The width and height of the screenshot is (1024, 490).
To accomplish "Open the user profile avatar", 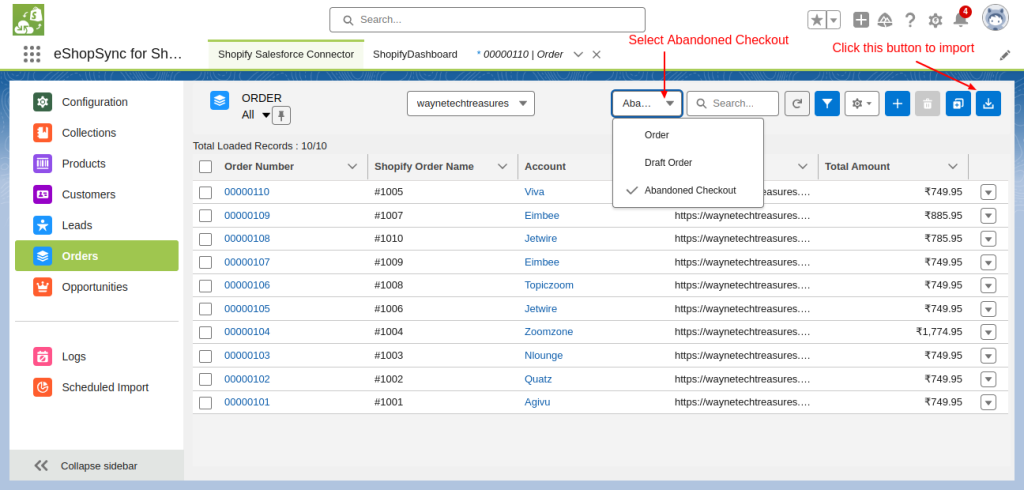I will coord(995,19).
